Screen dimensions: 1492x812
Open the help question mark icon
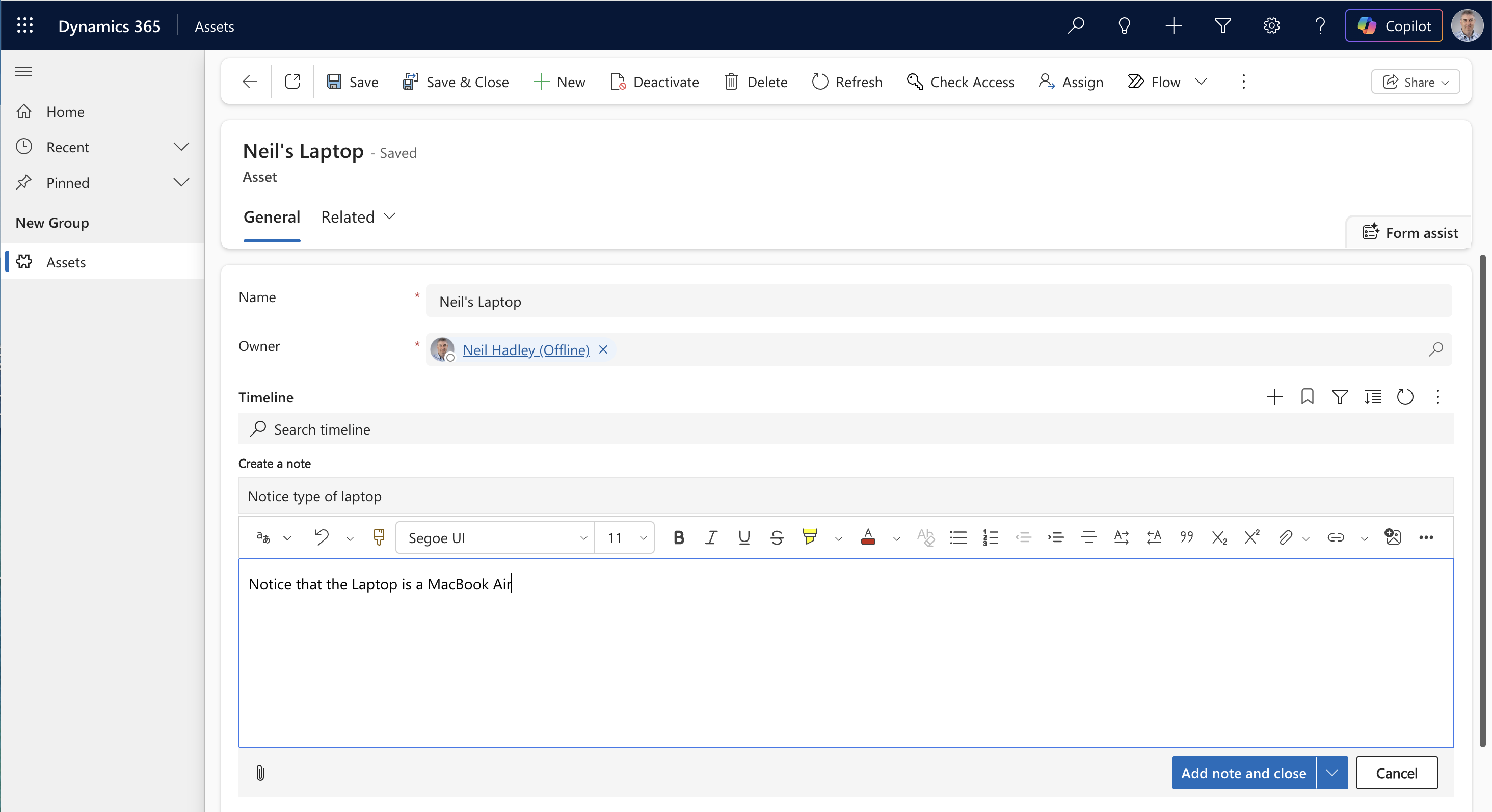point(1320,25)
